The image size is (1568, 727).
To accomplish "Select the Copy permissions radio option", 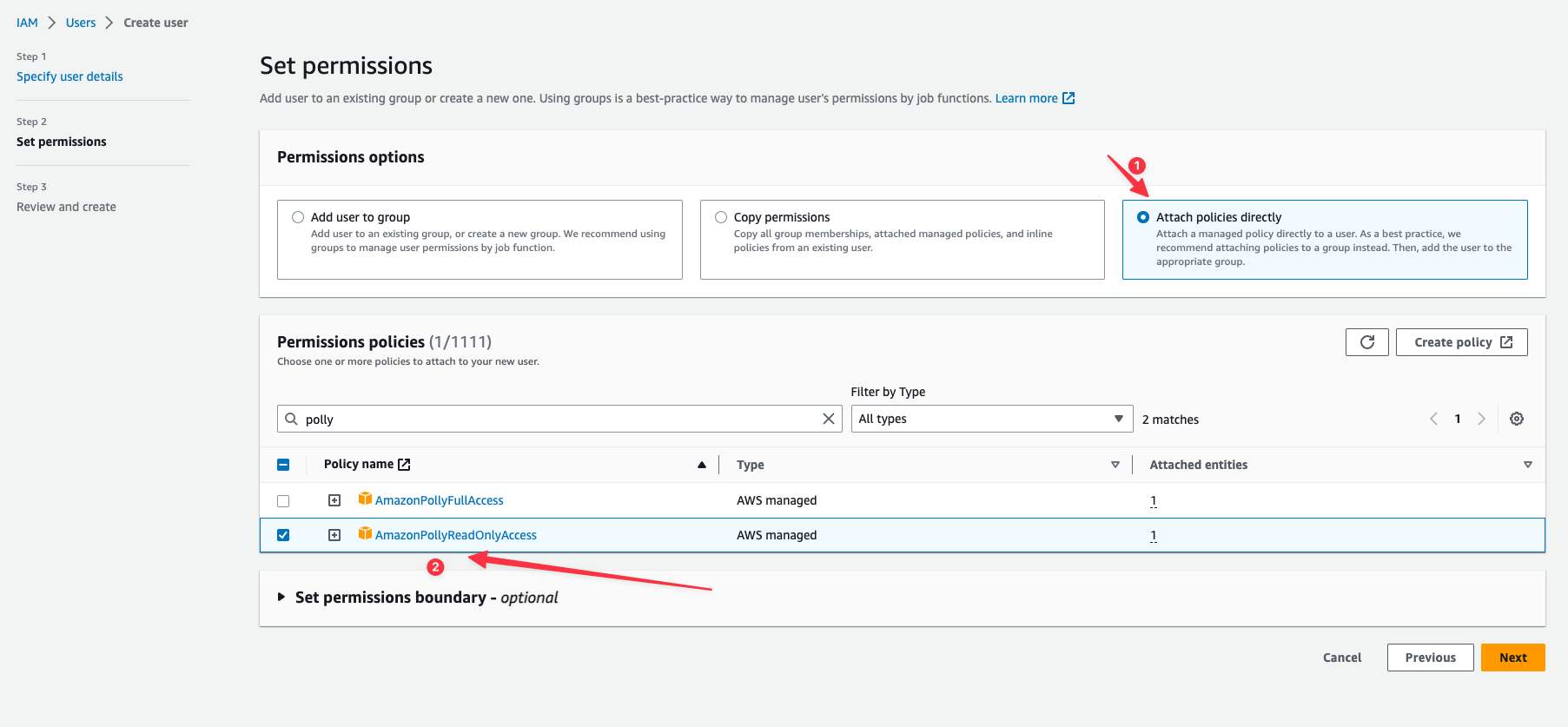I will click(x=721, y=217).
